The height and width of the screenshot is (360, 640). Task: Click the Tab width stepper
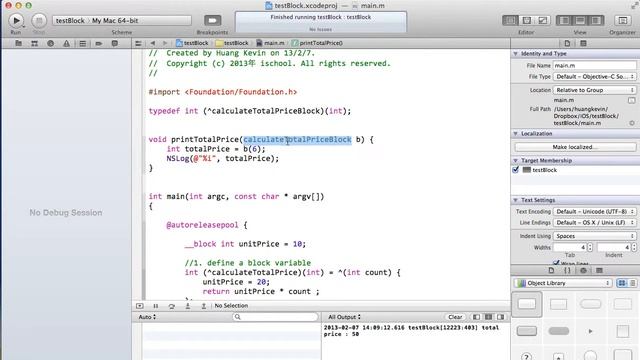[590, 247]
